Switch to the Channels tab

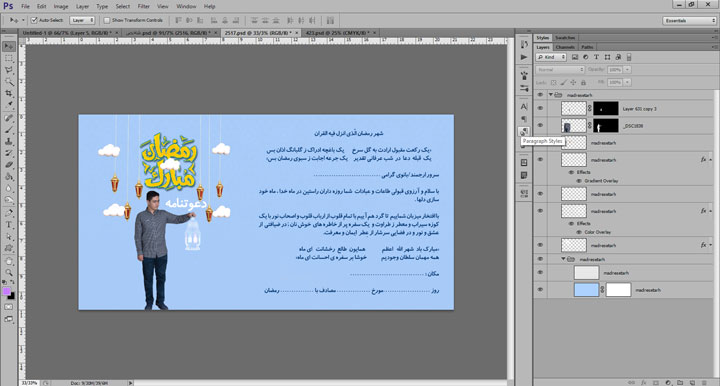[x=565, y=47]
